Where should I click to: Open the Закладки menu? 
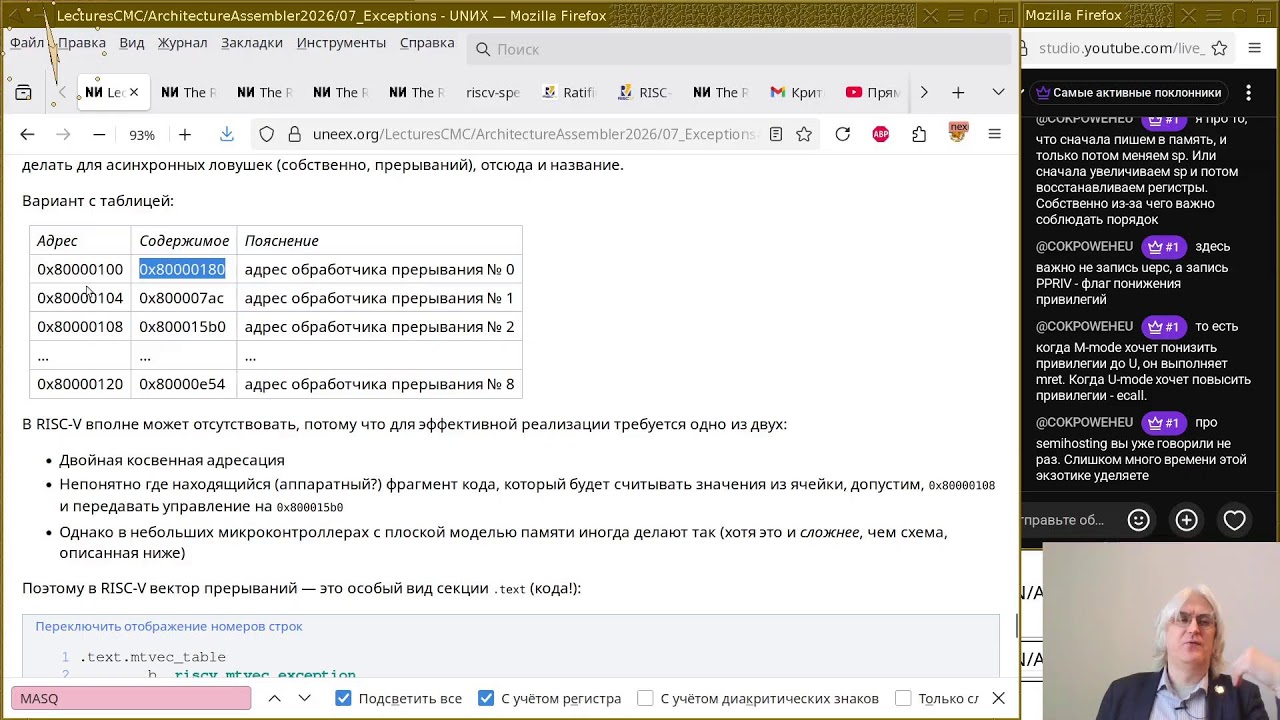(251, 43)
